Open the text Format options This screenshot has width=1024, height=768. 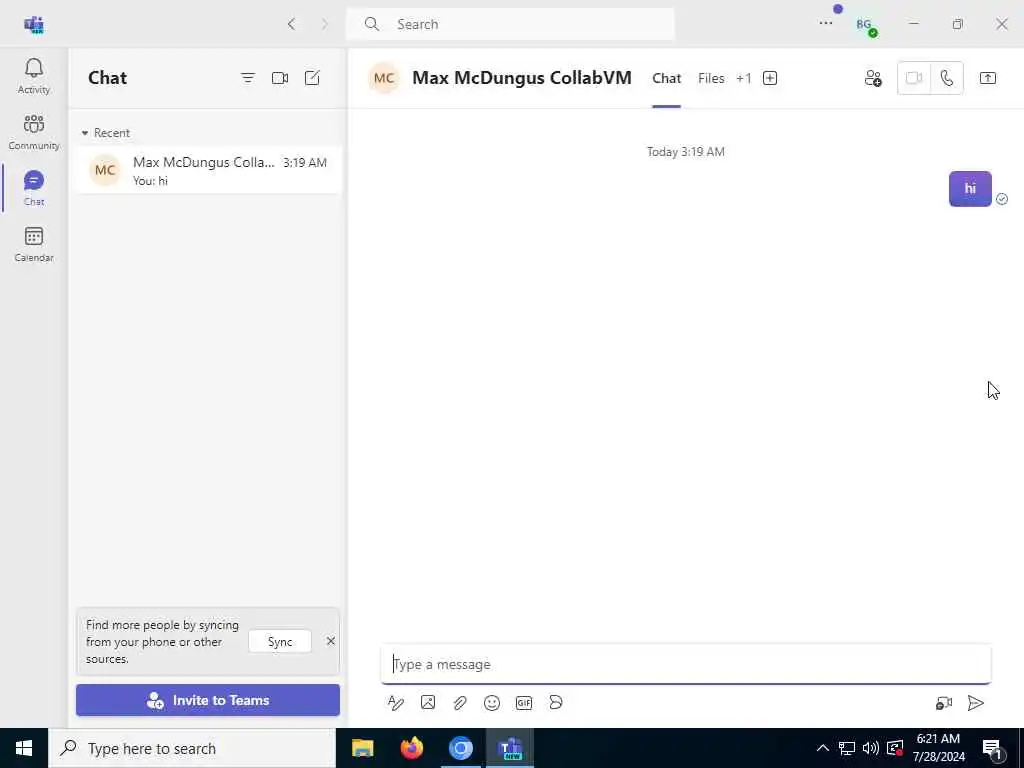pyautogui.click(x=396, y=703)
